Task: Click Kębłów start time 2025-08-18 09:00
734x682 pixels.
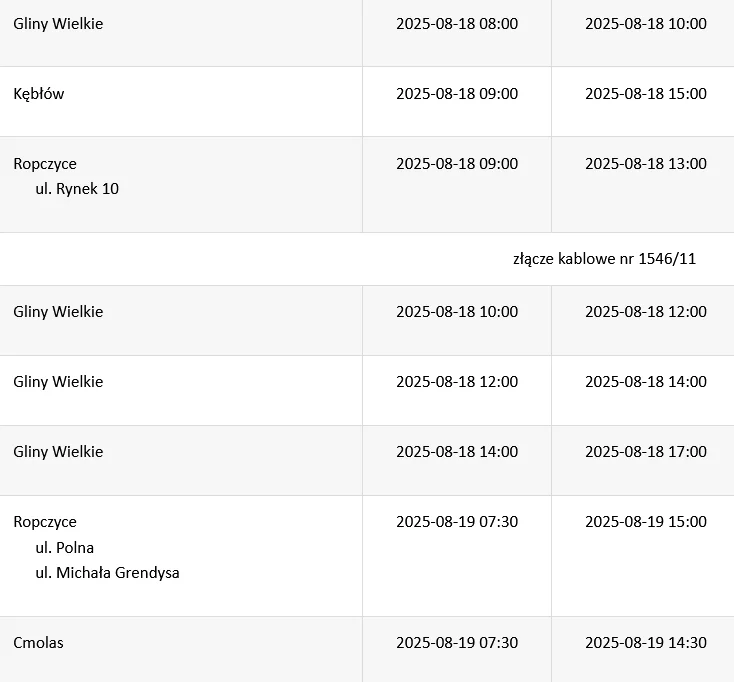Action: [457, 94]
